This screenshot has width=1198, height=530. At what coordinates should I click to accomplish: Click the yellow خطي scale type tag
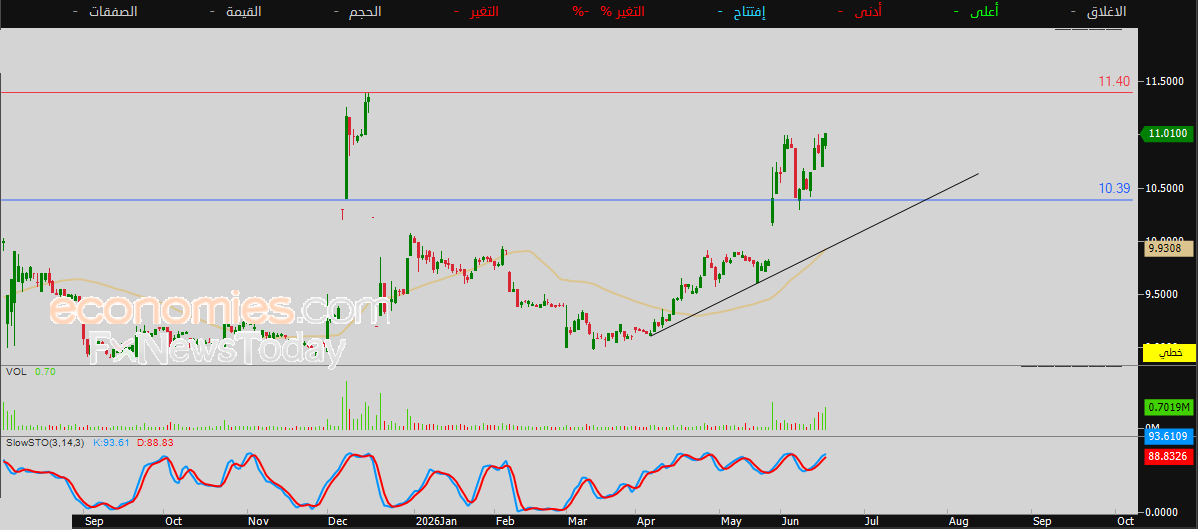(1169, 353)
